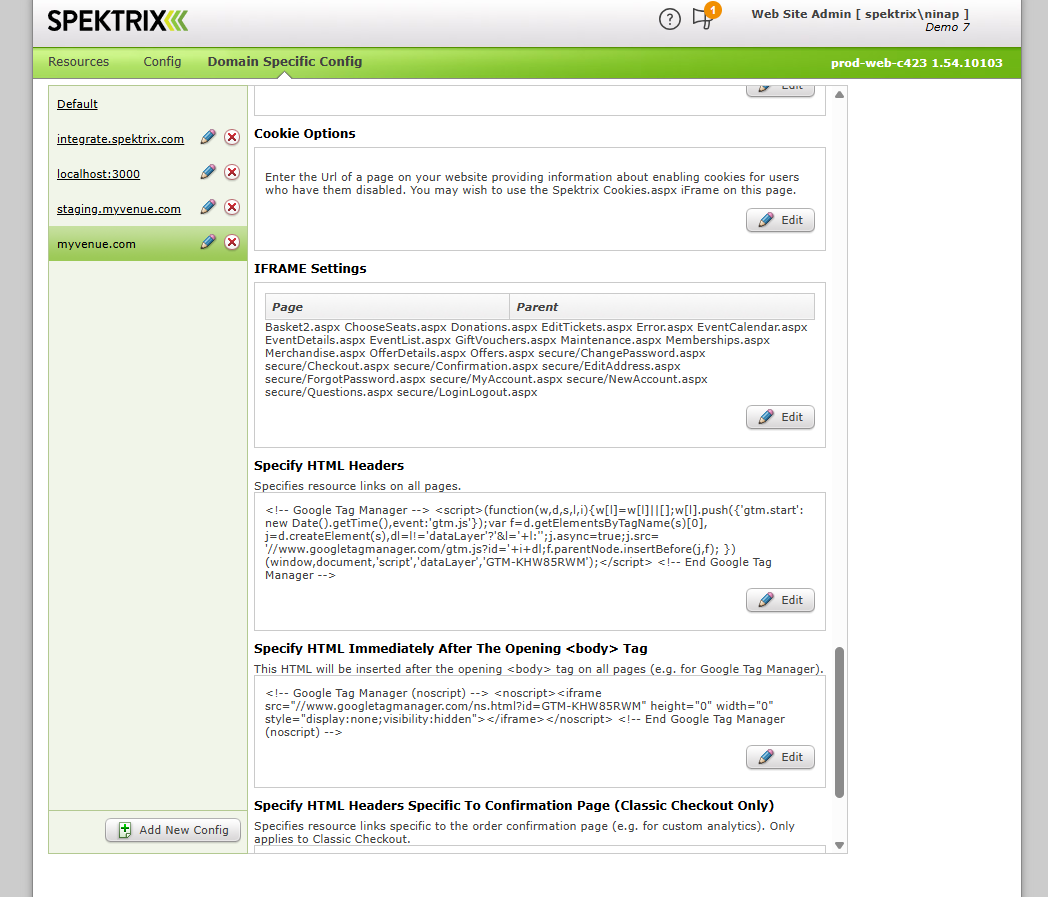Select the Domain Specific Config tab
The width and height of the screenshot is (1048, 897).
point(285,62)
